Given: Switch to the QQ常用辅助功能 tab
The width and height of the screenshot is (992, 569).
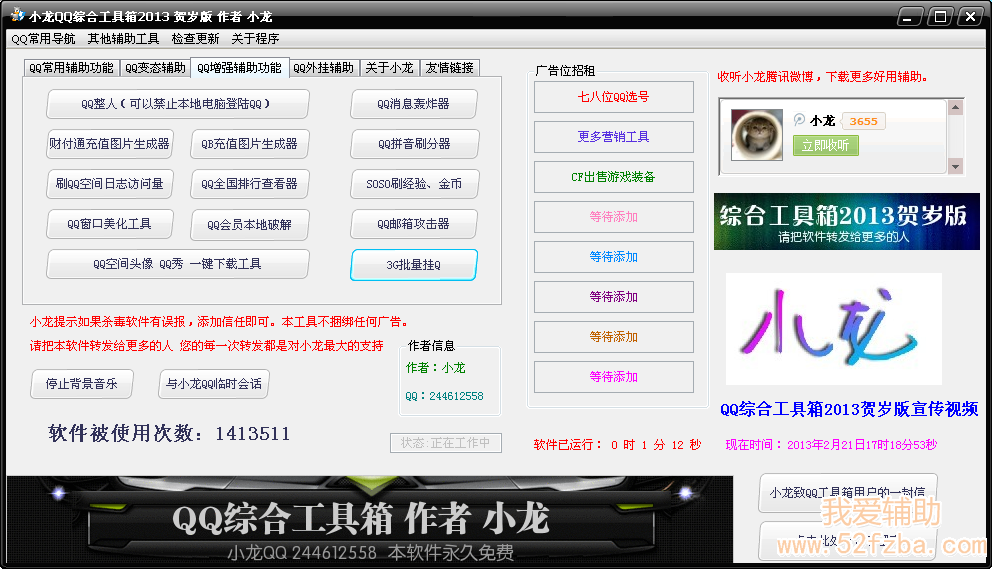Looking at the screenshot, I should (71, 68).
